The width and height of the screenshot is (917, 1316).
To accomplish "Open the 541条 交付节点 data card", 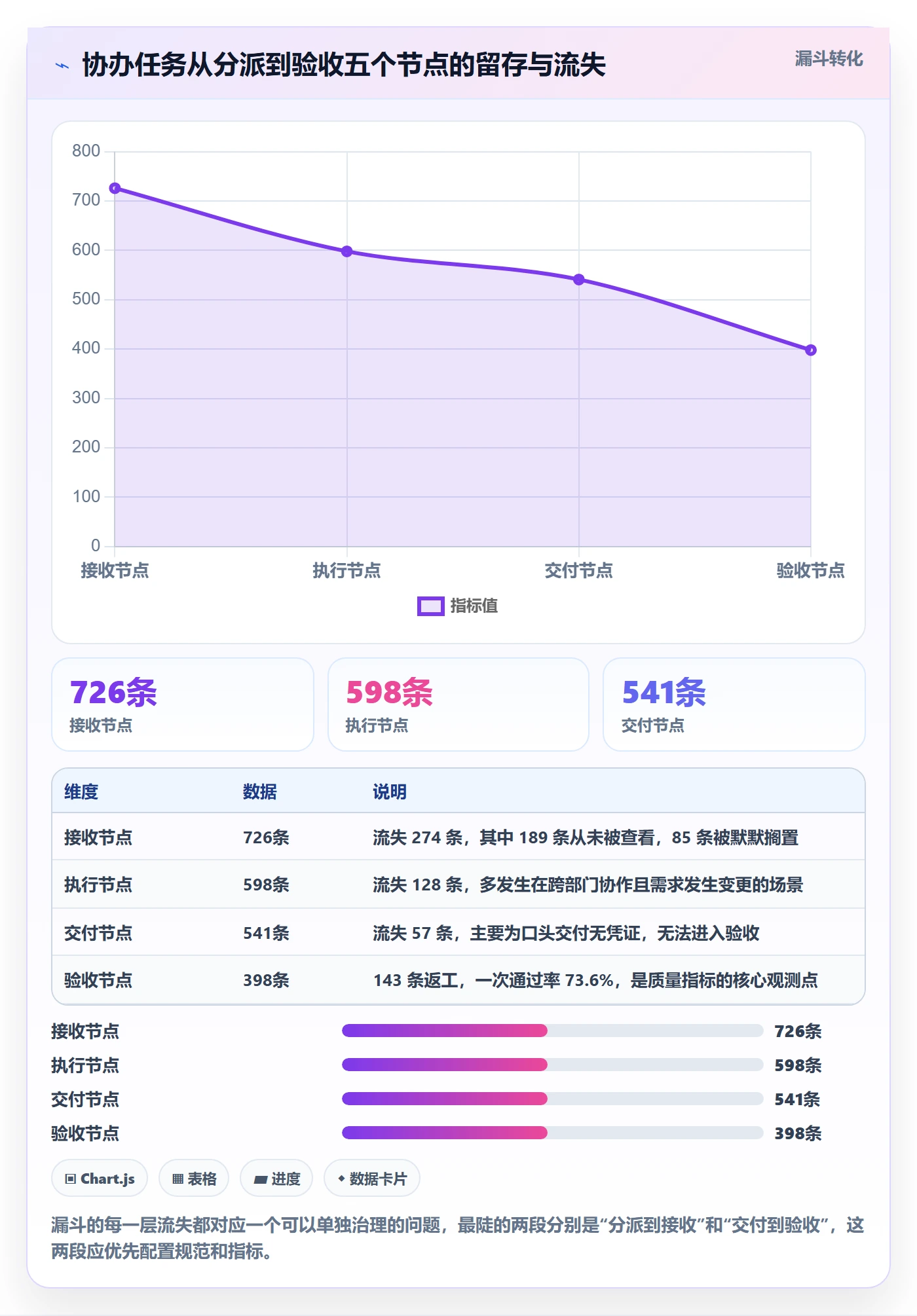I will pyautogui.click(x=734, y=704).
